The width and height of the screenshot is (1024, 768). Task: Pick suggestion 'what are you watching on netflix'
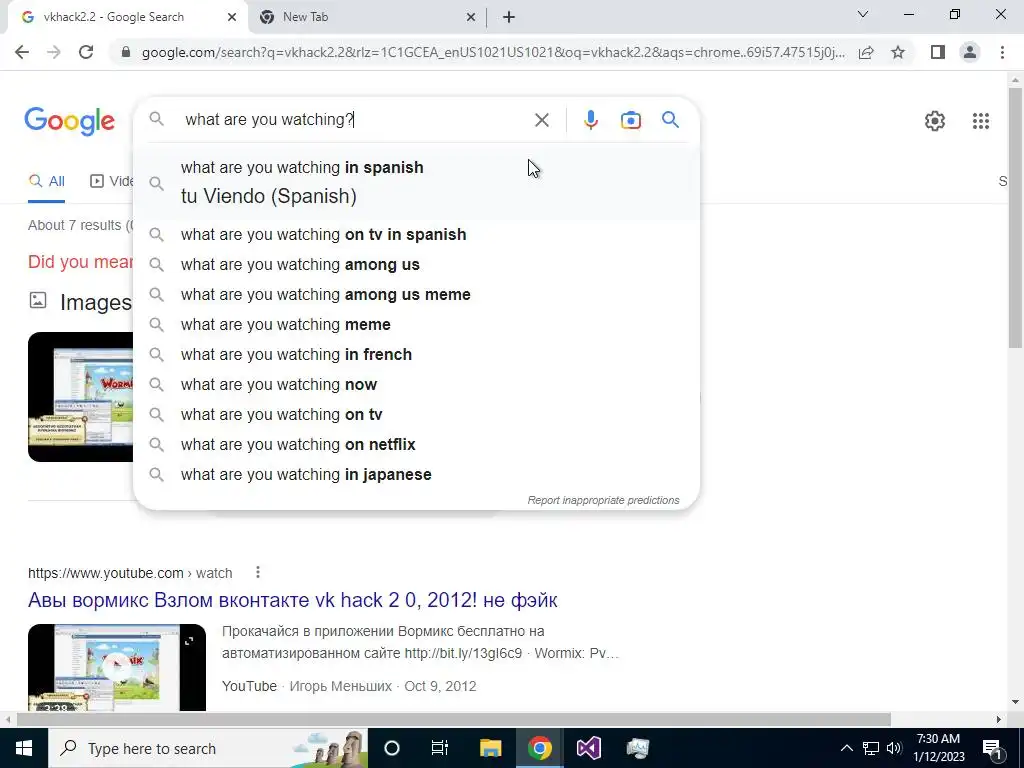(416, 445)
